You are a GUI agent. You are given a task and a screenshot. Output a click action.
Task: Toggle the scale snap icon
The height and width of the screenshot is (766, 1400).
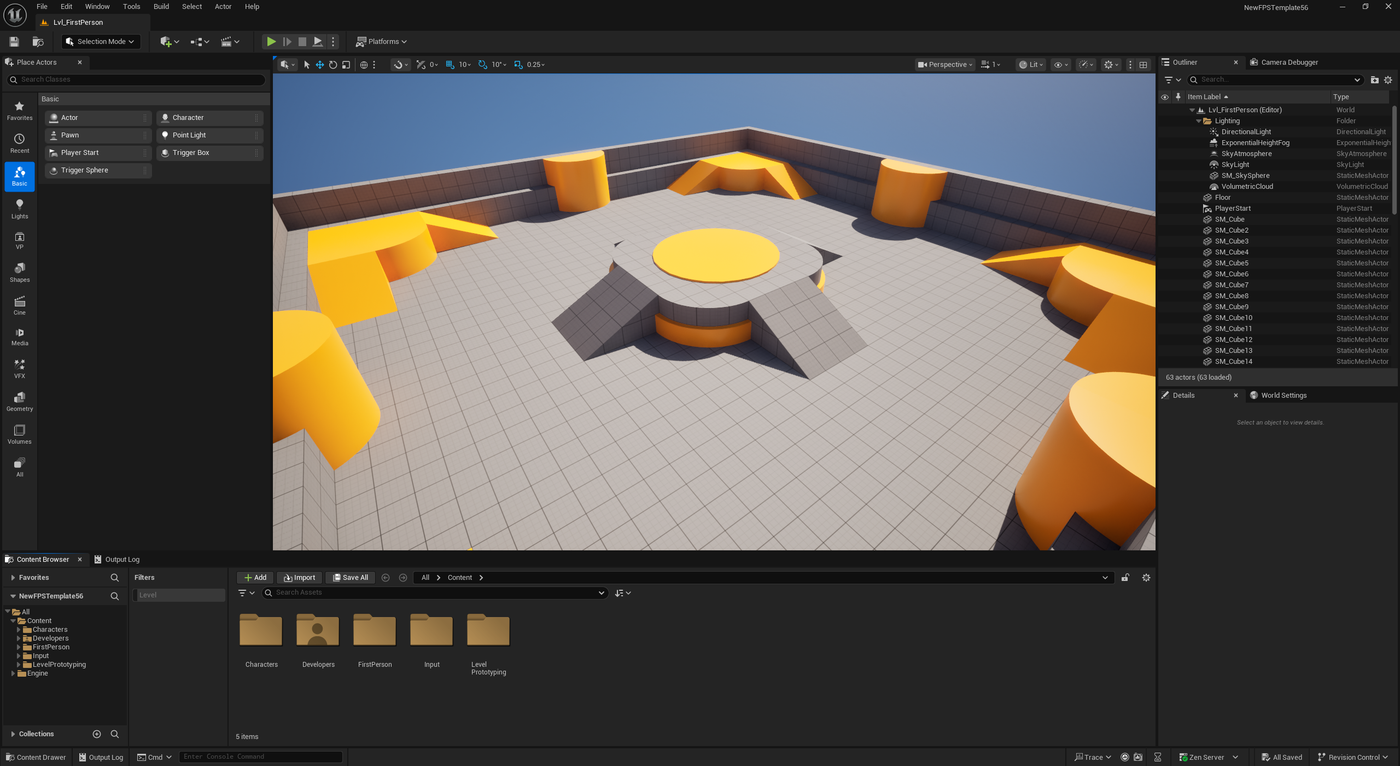click(518, 65)
